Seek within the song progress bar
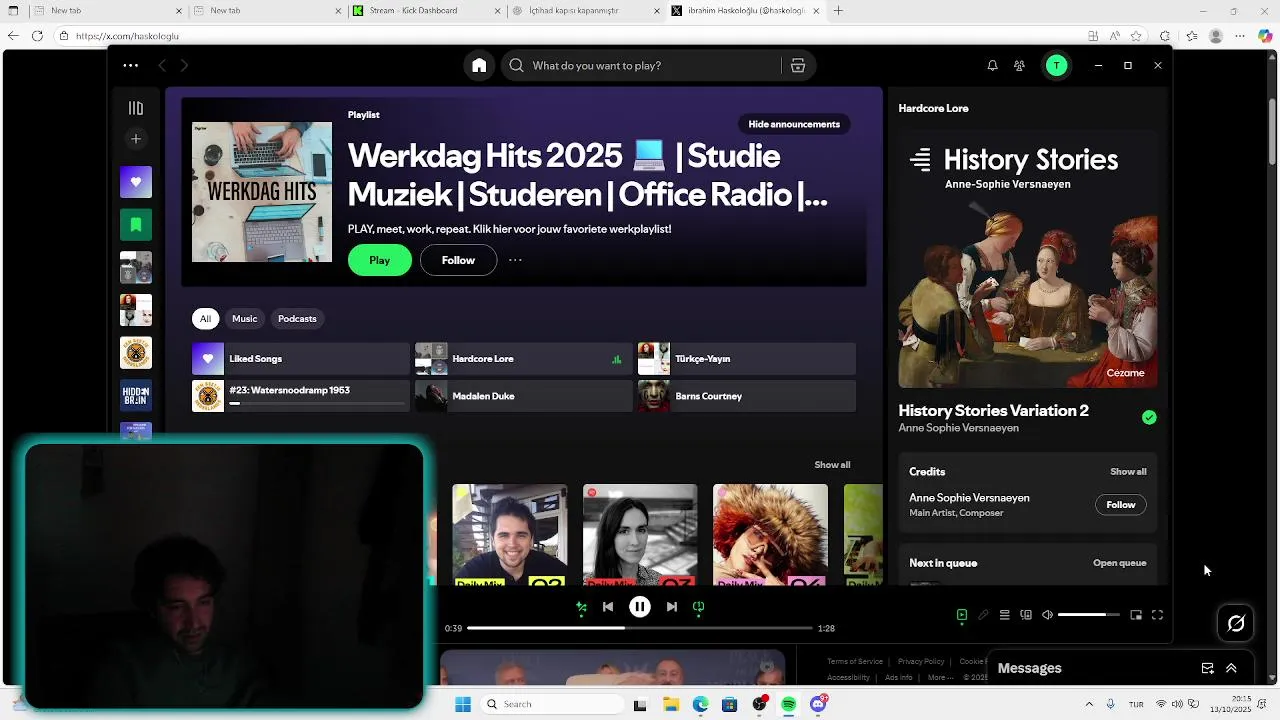Viewport: 1280px width, 720px height. (x=640, y=628)
